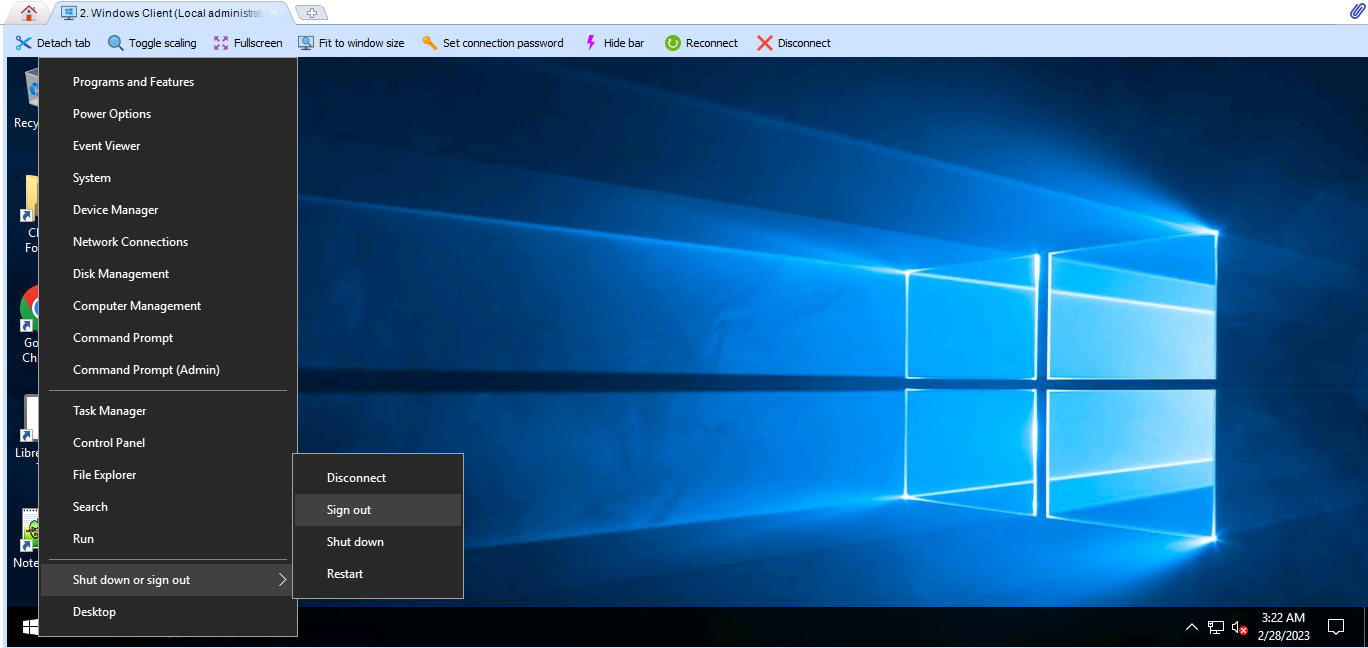This screenshot has height=648, width=1368.
Task: Click the Home tab icon
Action: click(x=28, y=13)
